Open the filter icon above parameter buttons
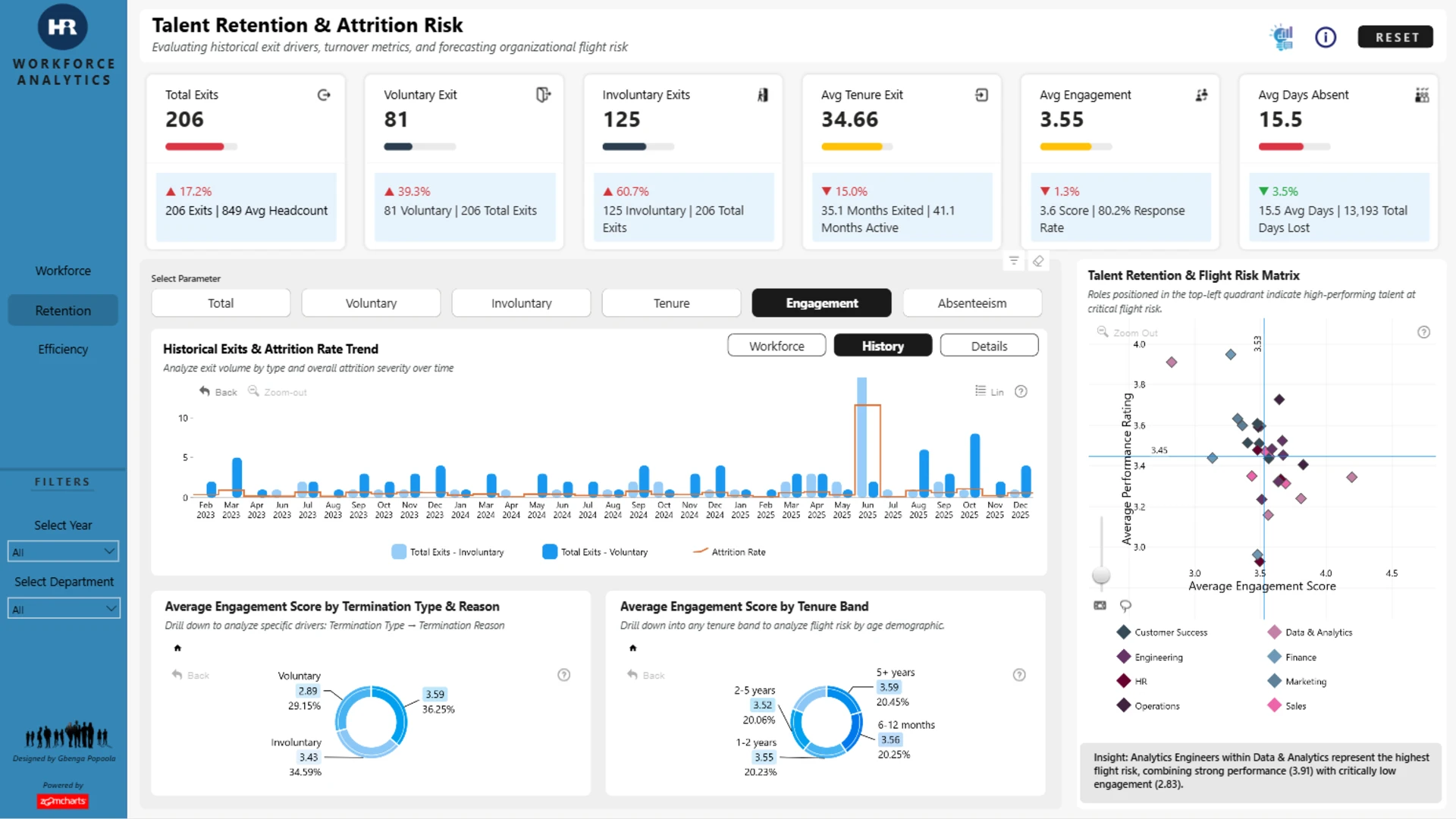This screenshot has height=819, width=1456. [1014, 261]
